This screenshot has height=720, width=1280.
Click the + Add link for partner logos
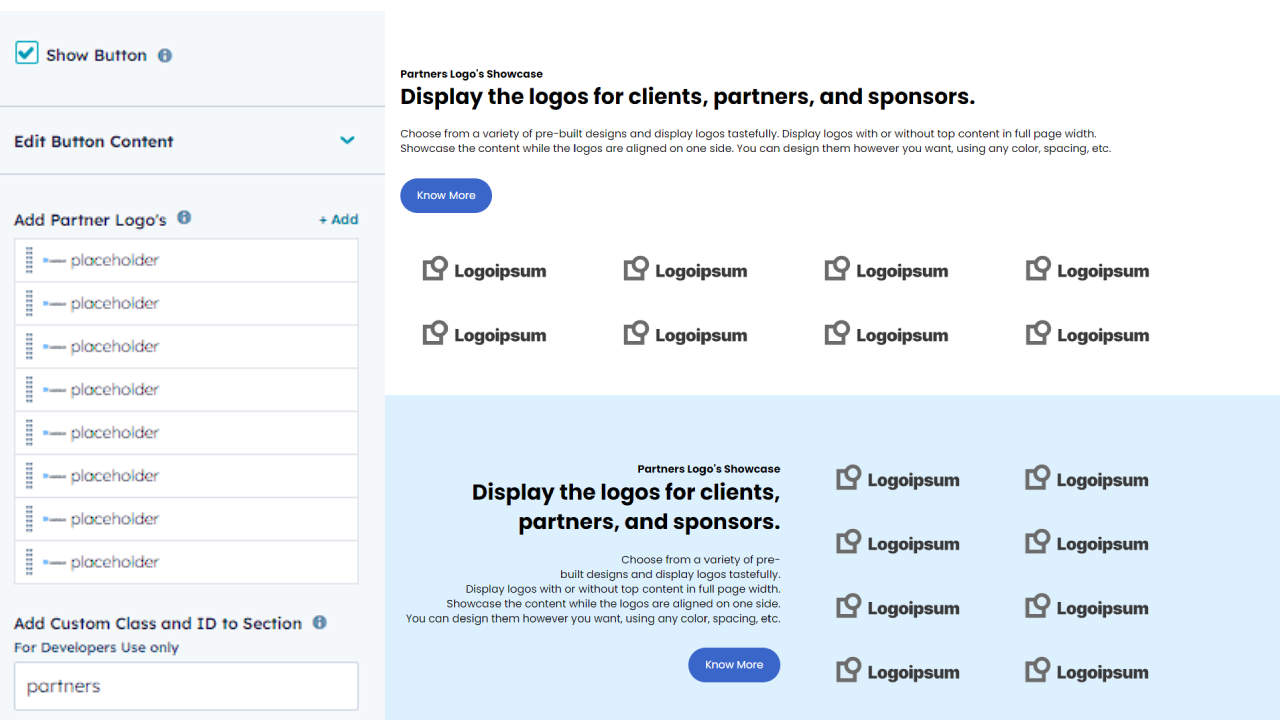coord(338,219)
